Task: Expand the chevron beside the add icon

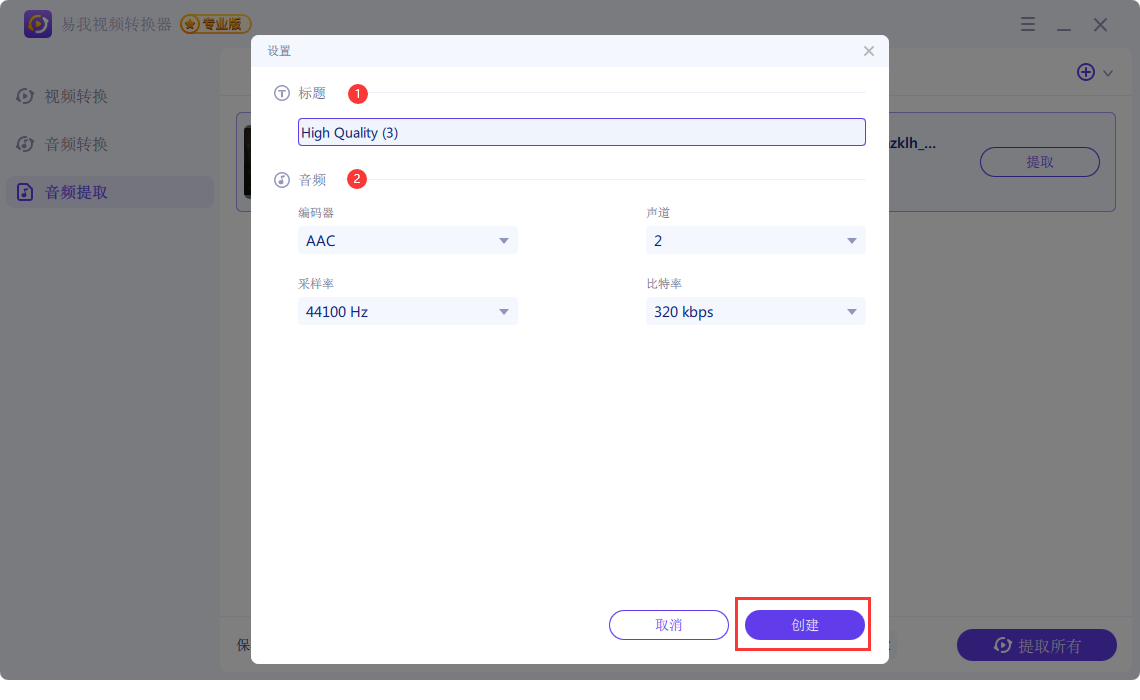Action: (1108, 73)
